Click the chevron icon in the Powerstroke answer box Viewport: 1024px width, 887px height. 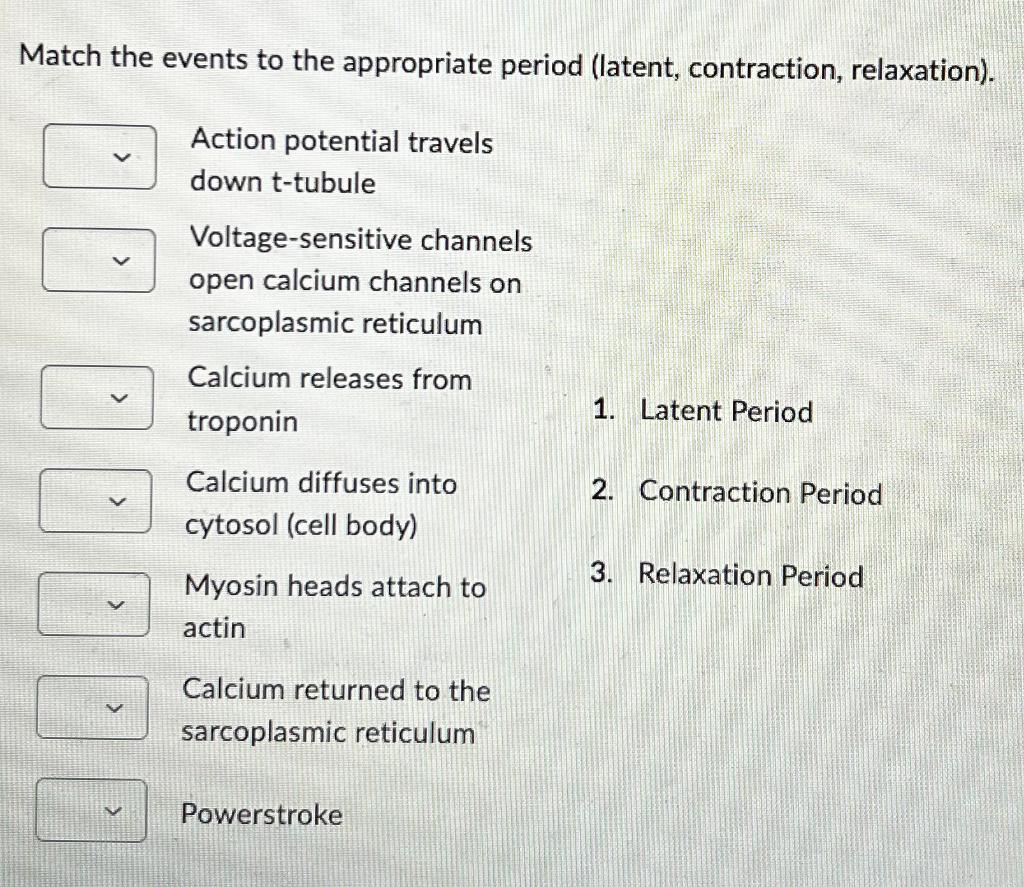tap(119, 814)
